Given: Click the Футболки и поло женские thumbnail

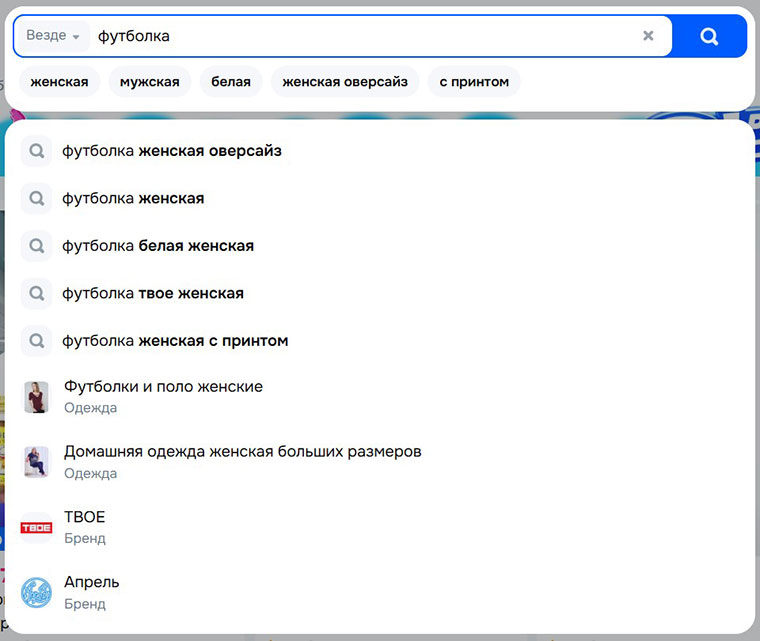Looking at the screenshot, I should click(x=36, y=397).
